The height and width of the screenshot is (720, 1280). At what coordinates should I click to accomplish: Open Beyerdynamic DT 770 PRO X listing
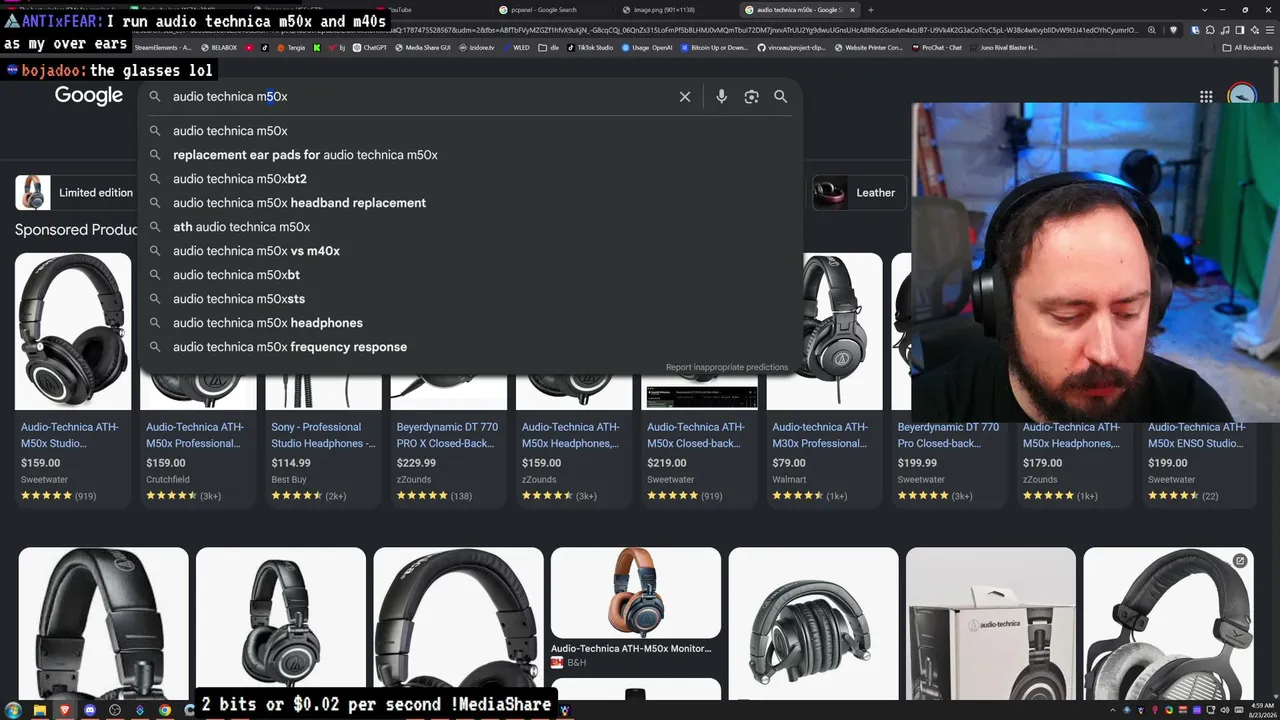click(447, 435)
